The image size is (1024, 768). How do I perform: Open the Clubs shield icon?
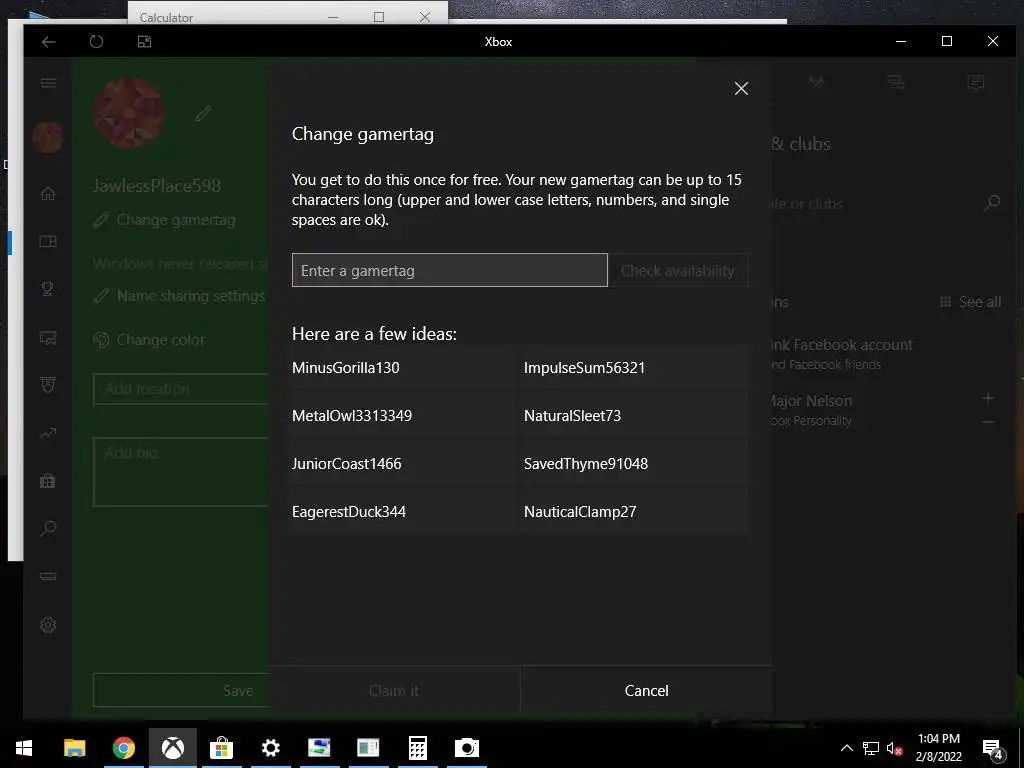pyautogui.click(x=48, y=385)
